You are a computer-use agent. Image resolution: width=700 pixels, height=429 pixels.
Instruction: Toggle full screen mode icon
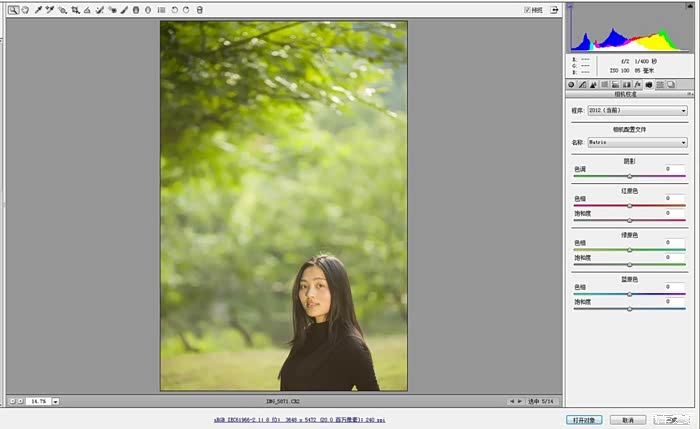coord(553,10)
